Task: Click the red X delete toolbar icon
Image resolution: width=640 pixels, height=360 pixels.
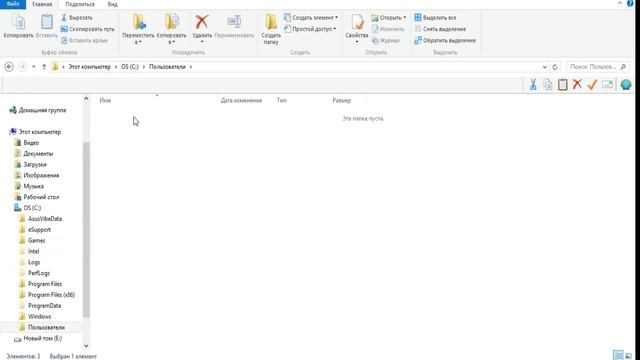Action: [577, 84]
